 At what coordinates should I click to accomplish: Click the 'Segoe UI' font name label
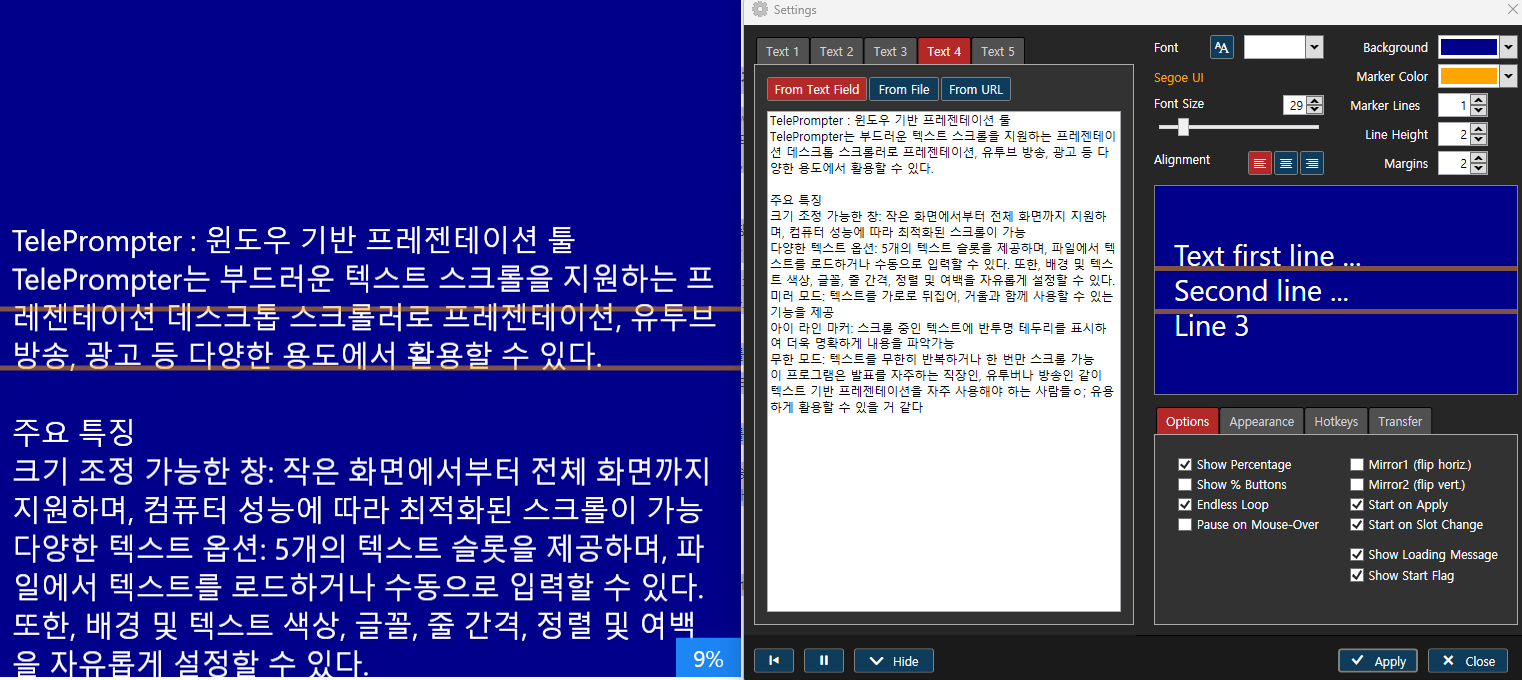pos(1179,77)
